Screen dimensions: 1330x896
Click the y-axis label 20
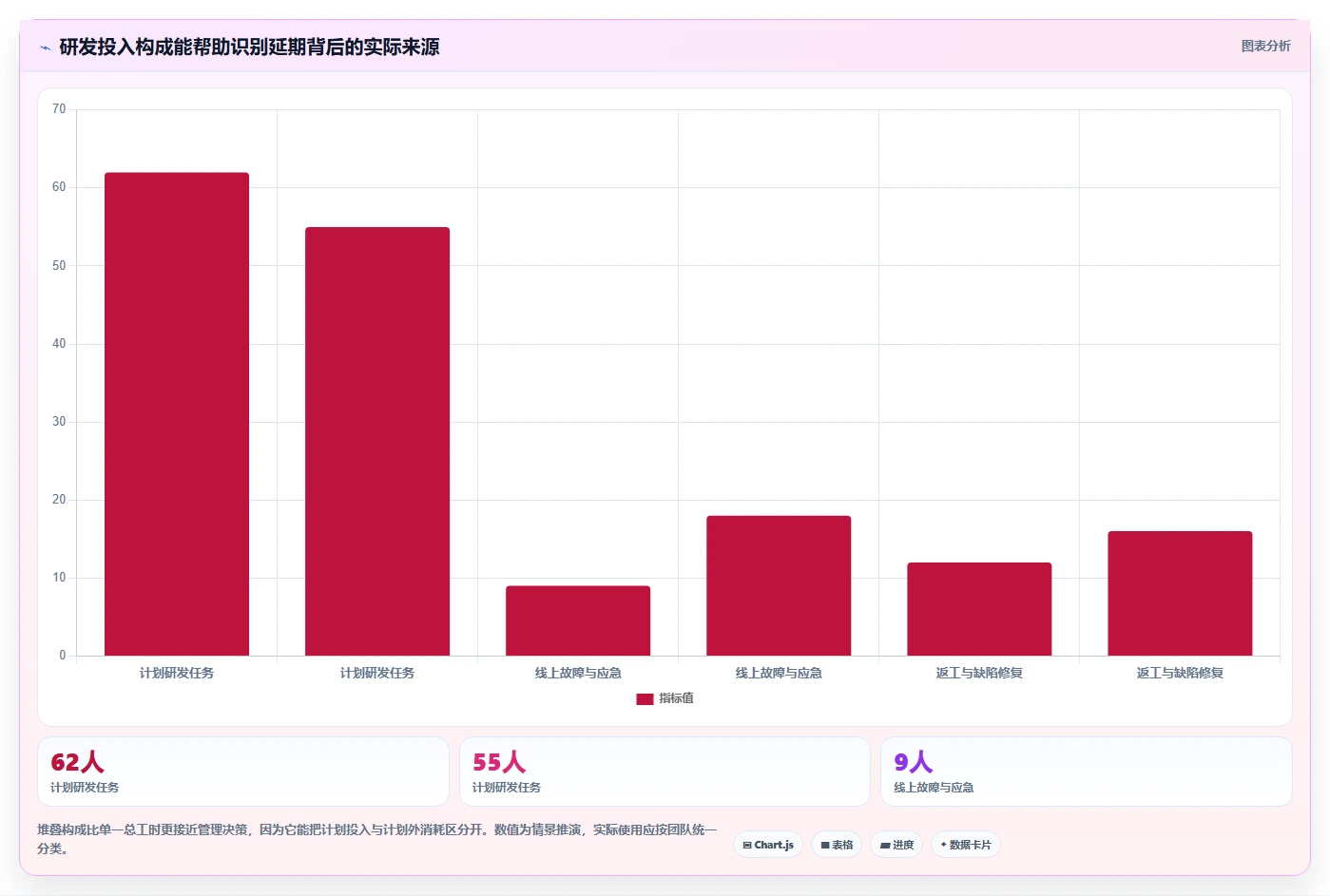coord(59,499)
